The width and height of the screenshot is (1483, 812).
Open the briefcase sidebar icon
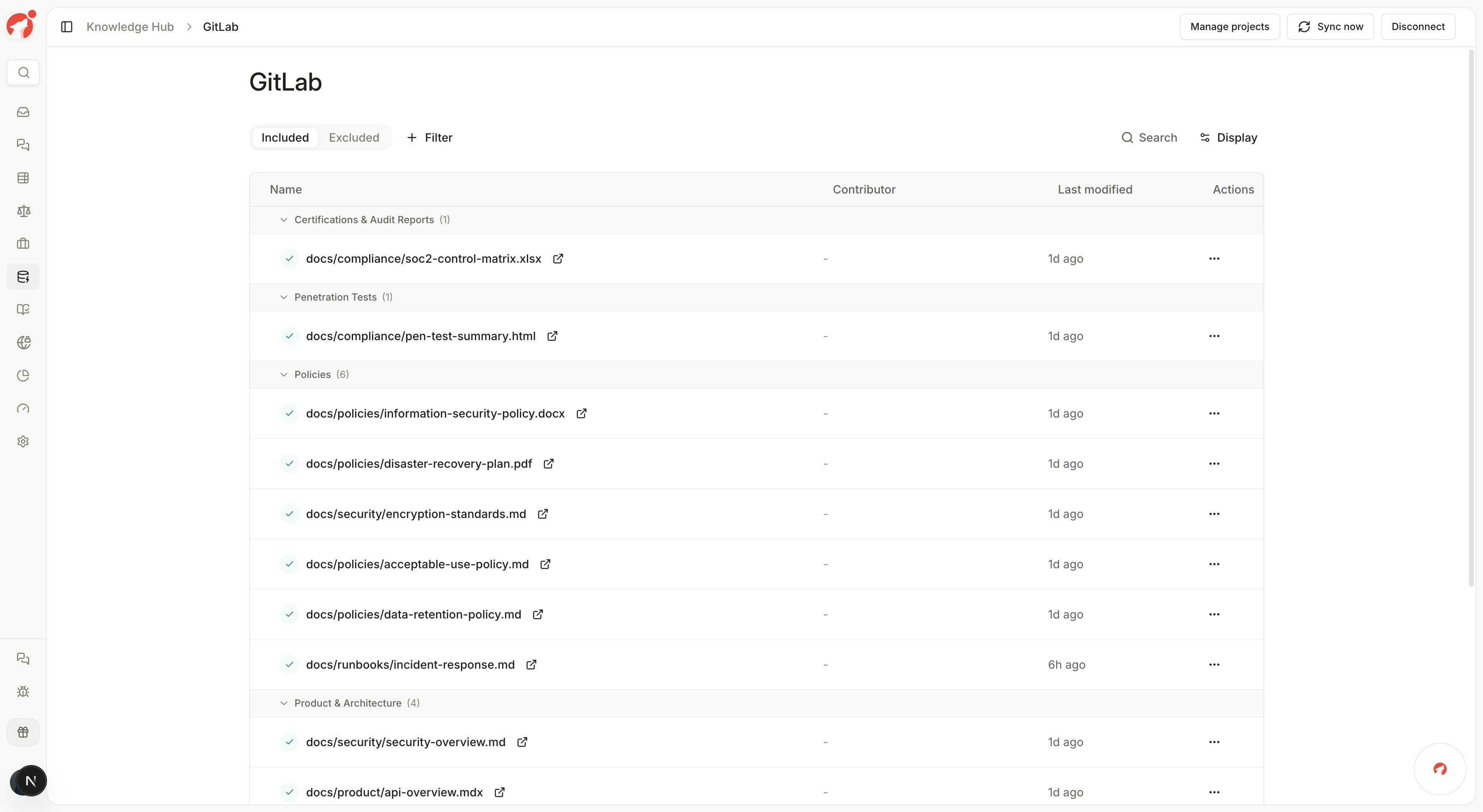click(x=23, y=243)
